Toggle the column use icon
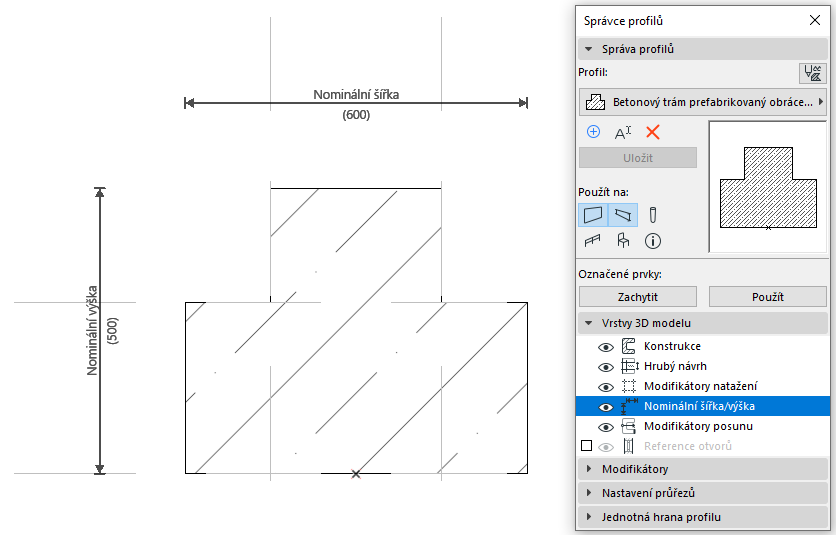 tap(653, 215)
